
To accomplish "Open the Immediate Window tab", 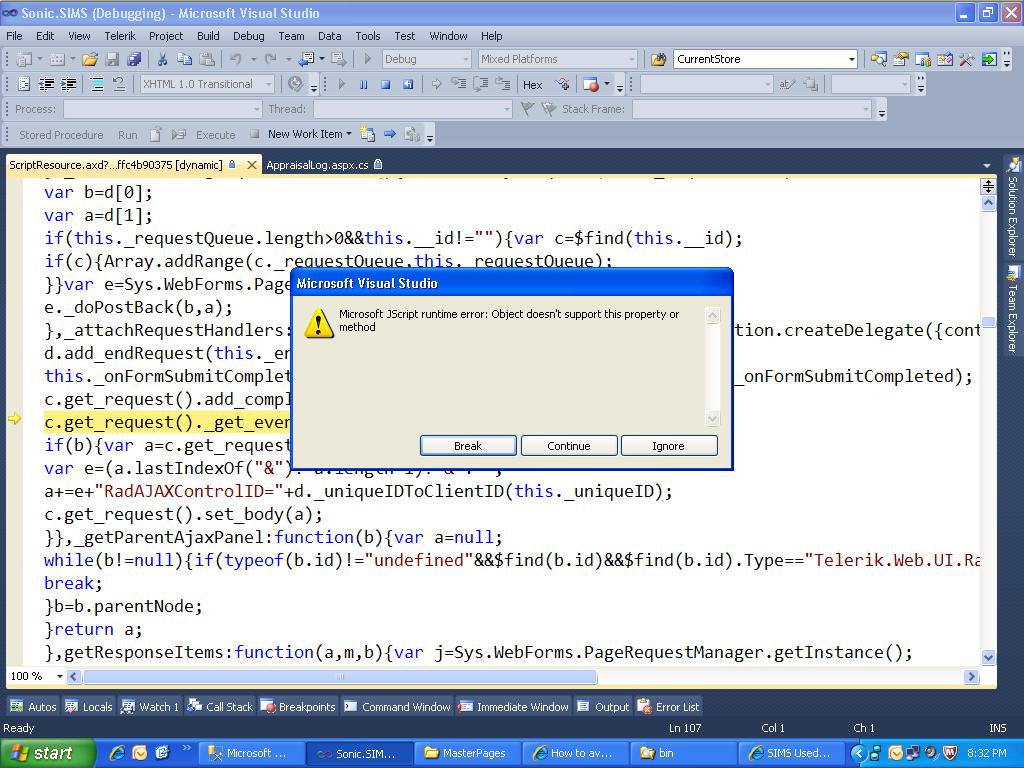I will click(514, 707).
